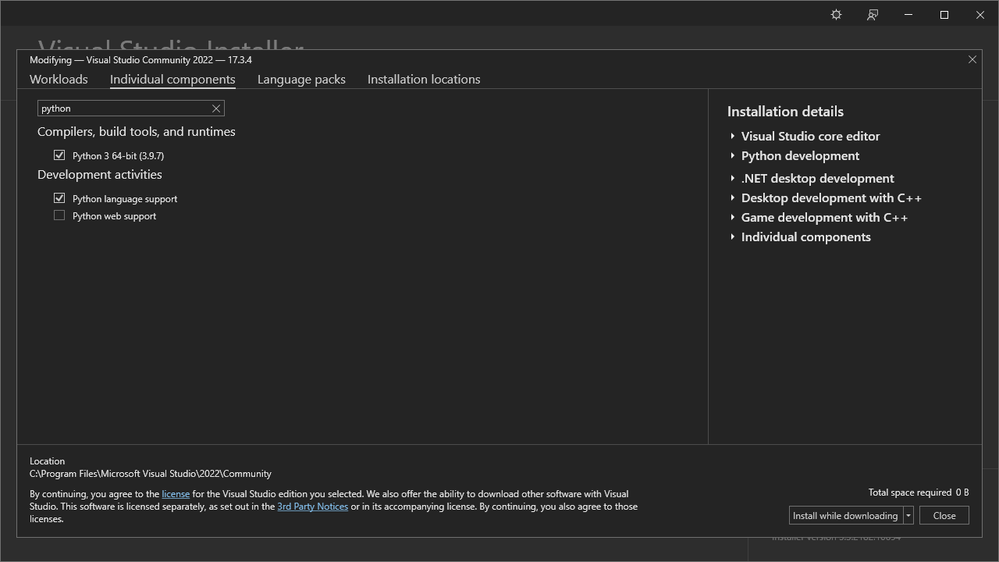Expand Desktop development with C++

733,198
